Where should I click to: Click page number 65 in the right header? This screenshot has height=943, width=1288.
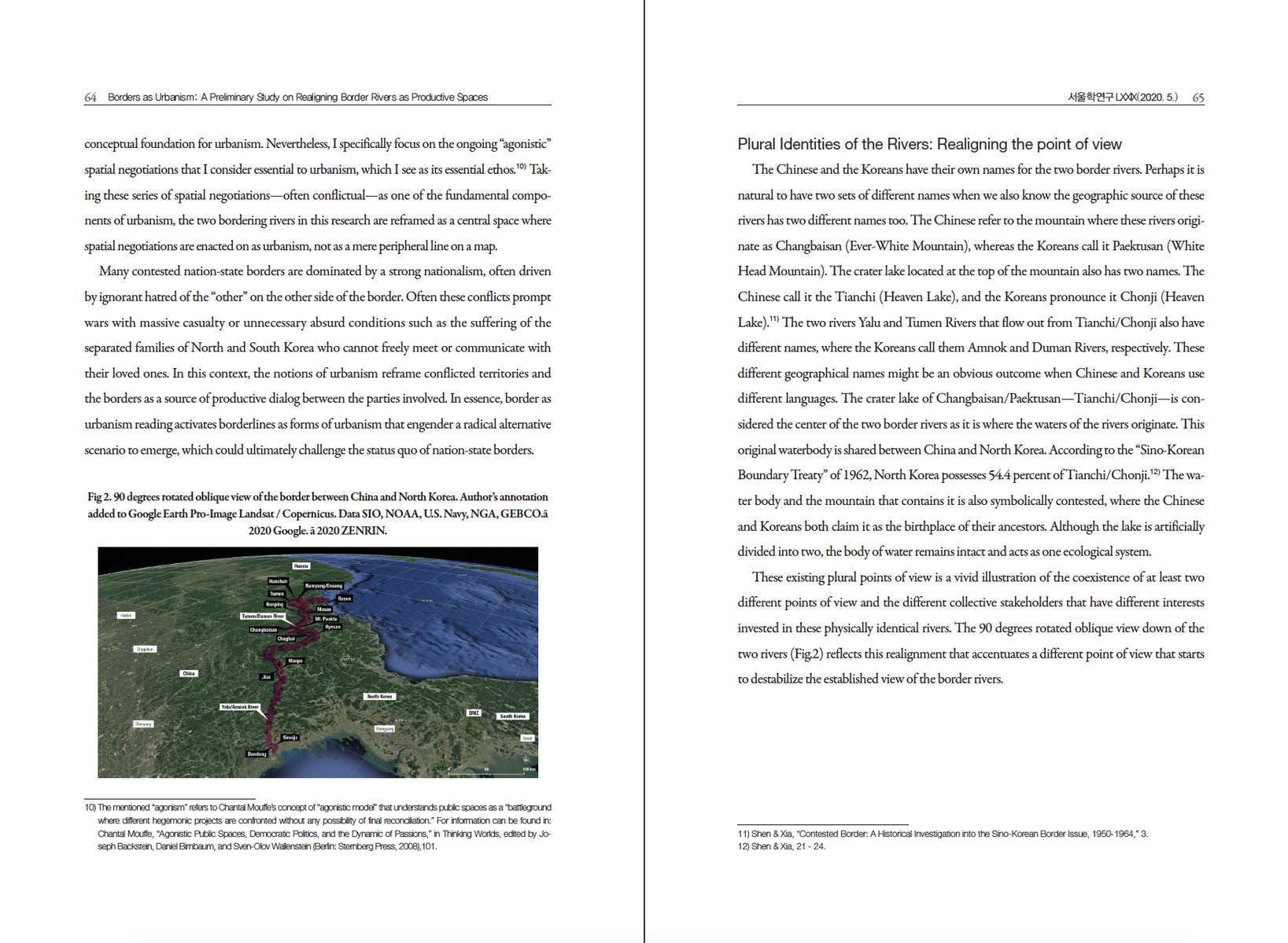(x=1198, y=98)
